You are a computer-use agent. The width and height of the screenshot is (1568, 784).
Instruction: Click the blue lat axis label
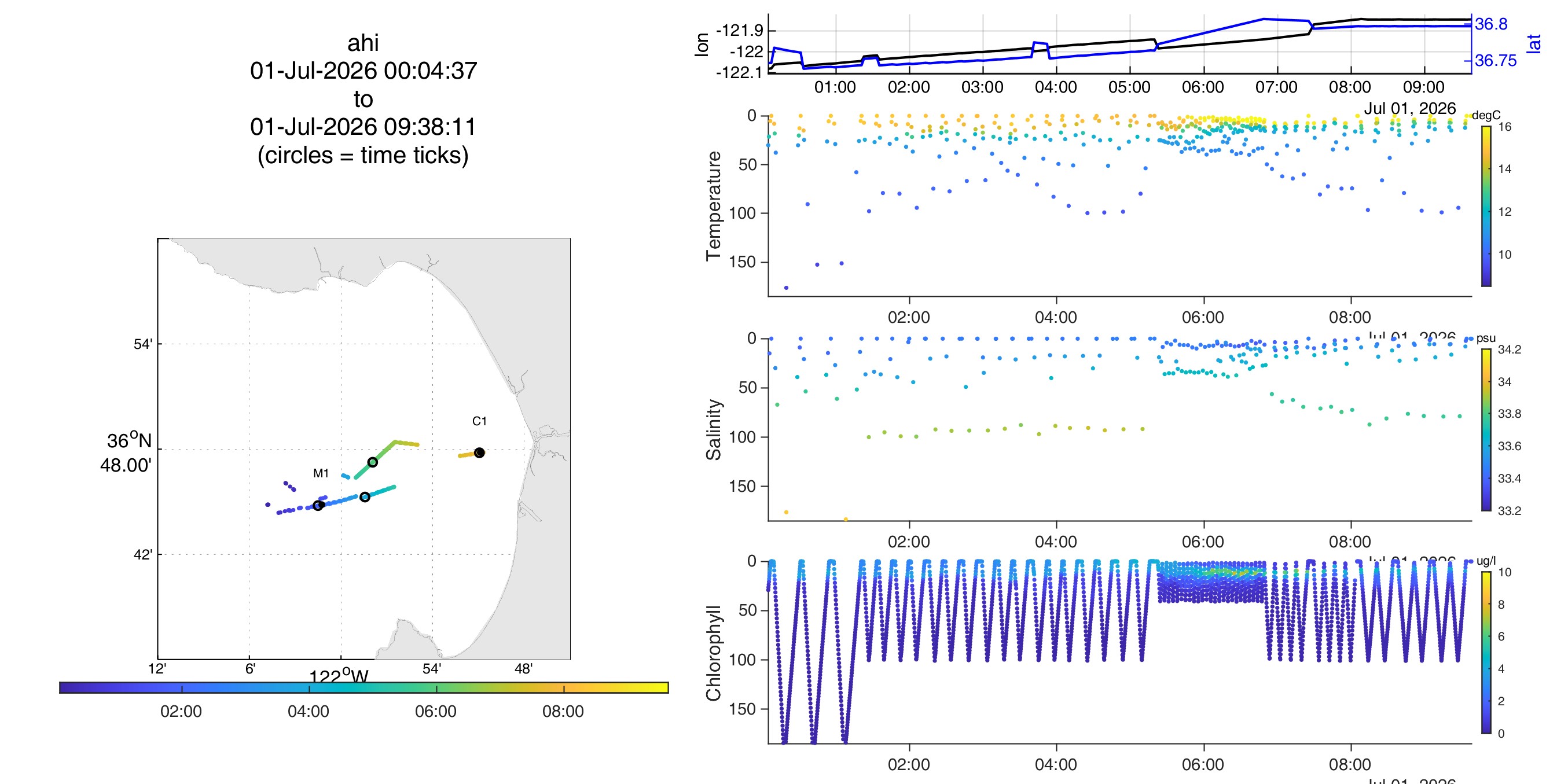1533,44
